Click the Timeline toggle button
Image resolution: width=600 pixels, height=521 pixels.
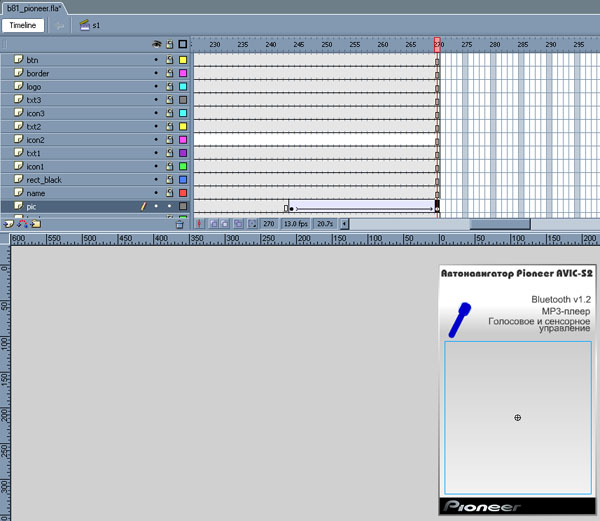point(23,25)
